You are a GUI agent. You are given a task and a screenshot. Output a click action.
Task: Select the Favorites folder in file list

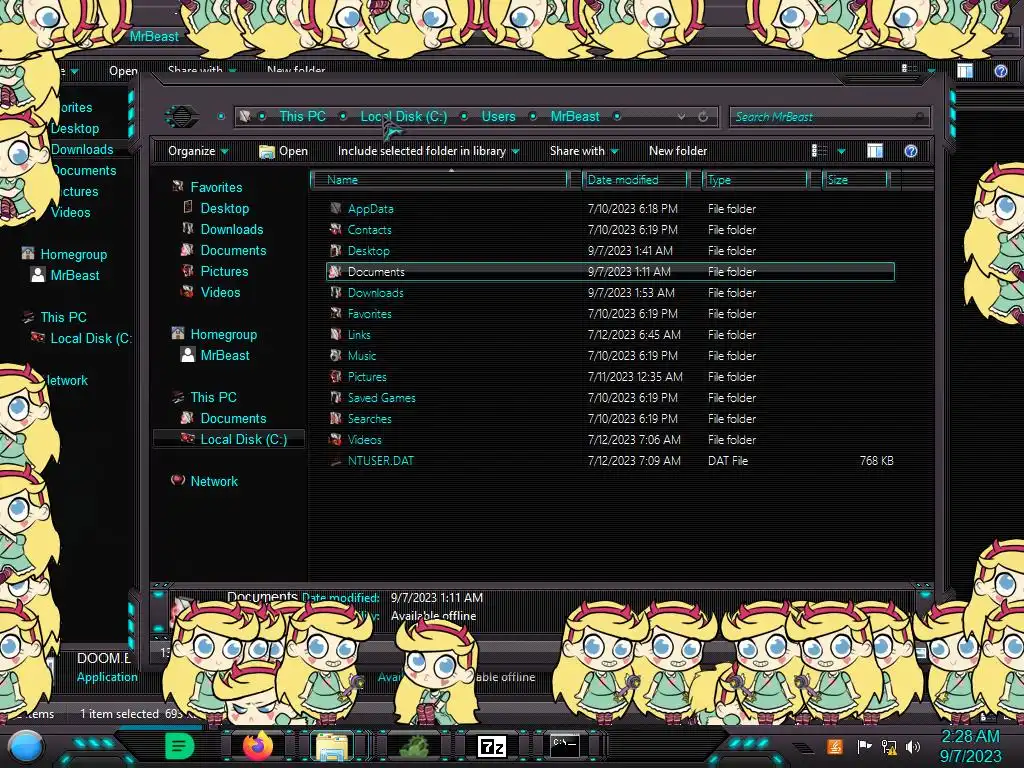pyautogui.click(x=370, y=313)
